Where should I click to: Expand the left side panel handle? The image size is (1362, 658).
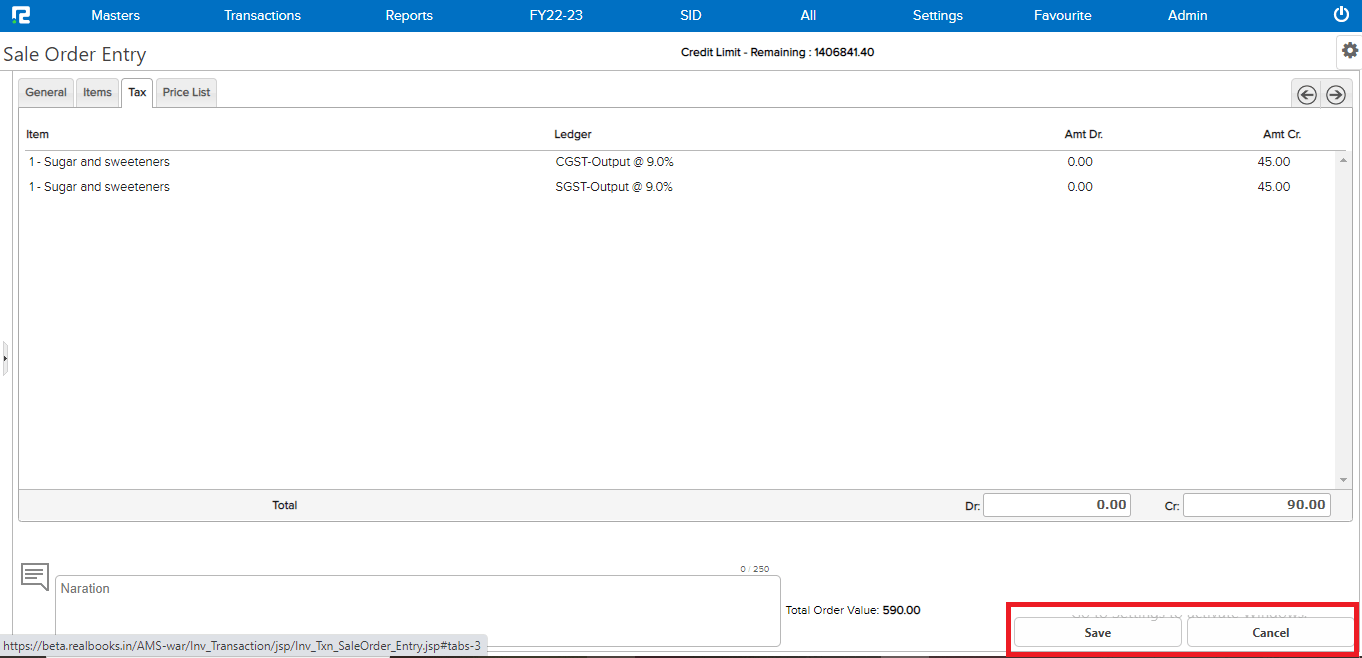(5, 357)
